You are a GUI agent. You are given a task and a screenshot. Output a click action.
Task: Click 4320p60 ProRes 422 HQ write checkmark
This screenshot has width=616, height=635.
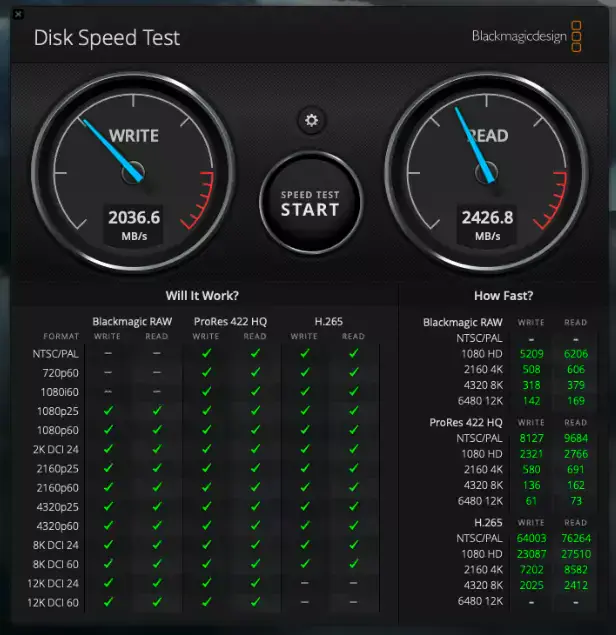[207, 526]
